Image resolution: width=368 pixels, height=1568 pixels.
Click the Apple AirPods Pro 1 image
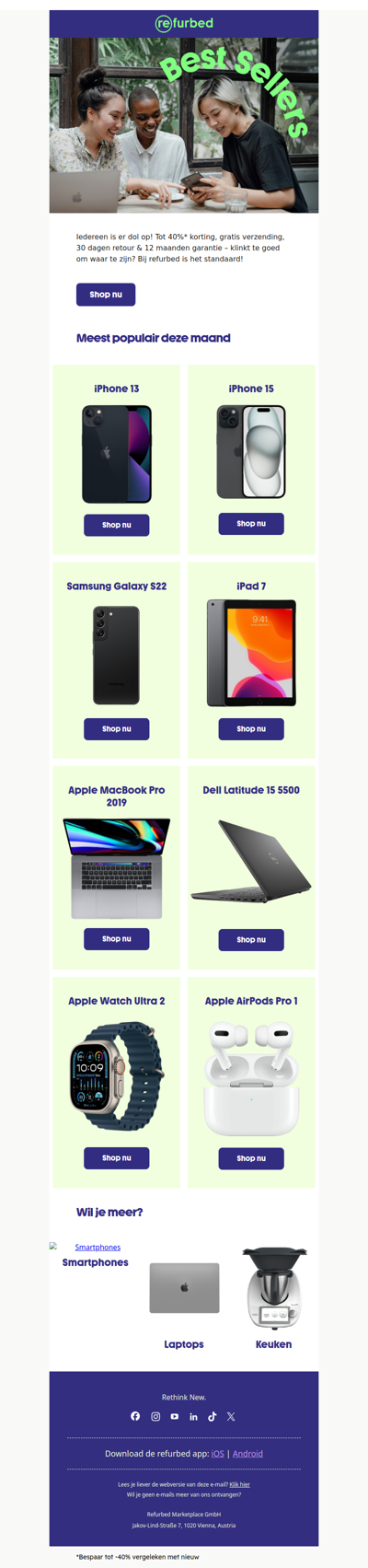(251, 1078)
